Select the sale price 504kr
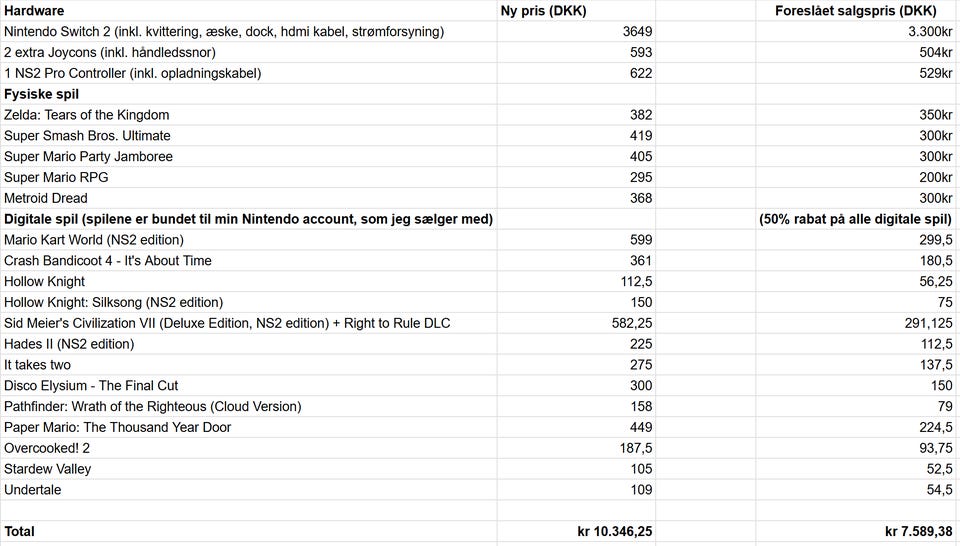The height and width of the screenshot is (546, 960). coord(857,52)
